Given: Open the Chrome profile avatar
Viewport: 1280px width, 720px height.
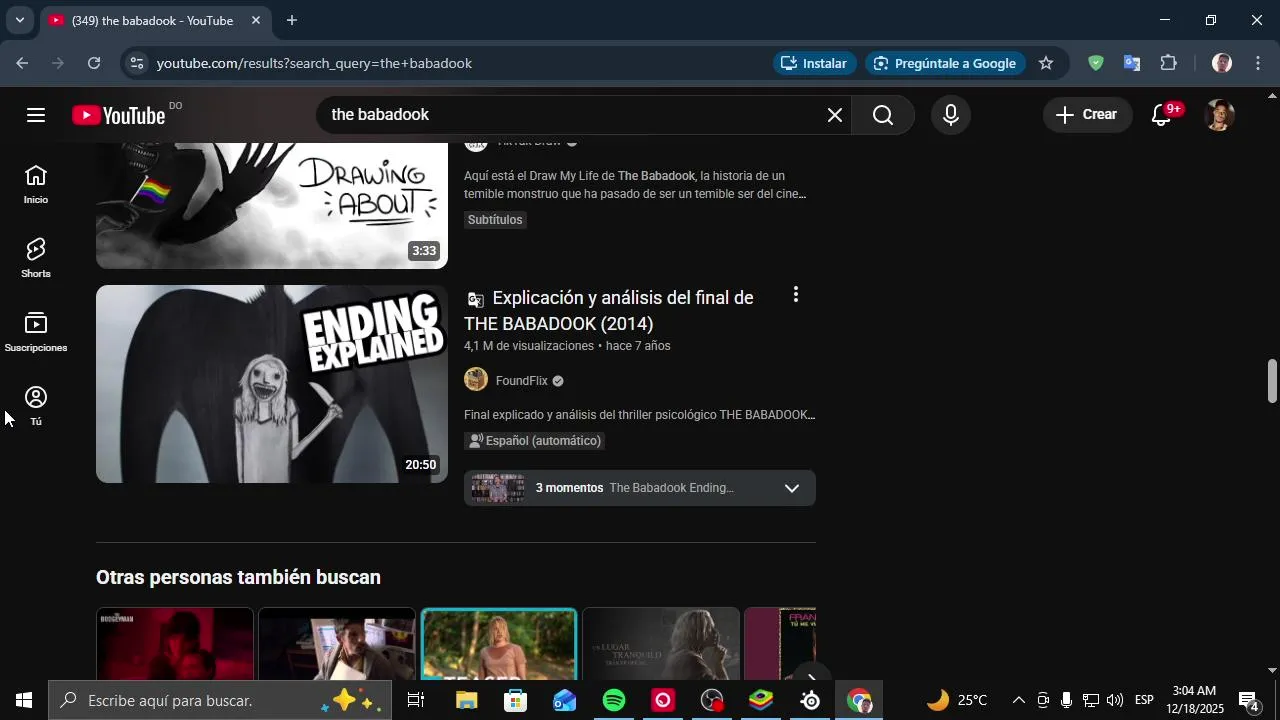Looking at the screenshot, I should tap(1222, 63).
